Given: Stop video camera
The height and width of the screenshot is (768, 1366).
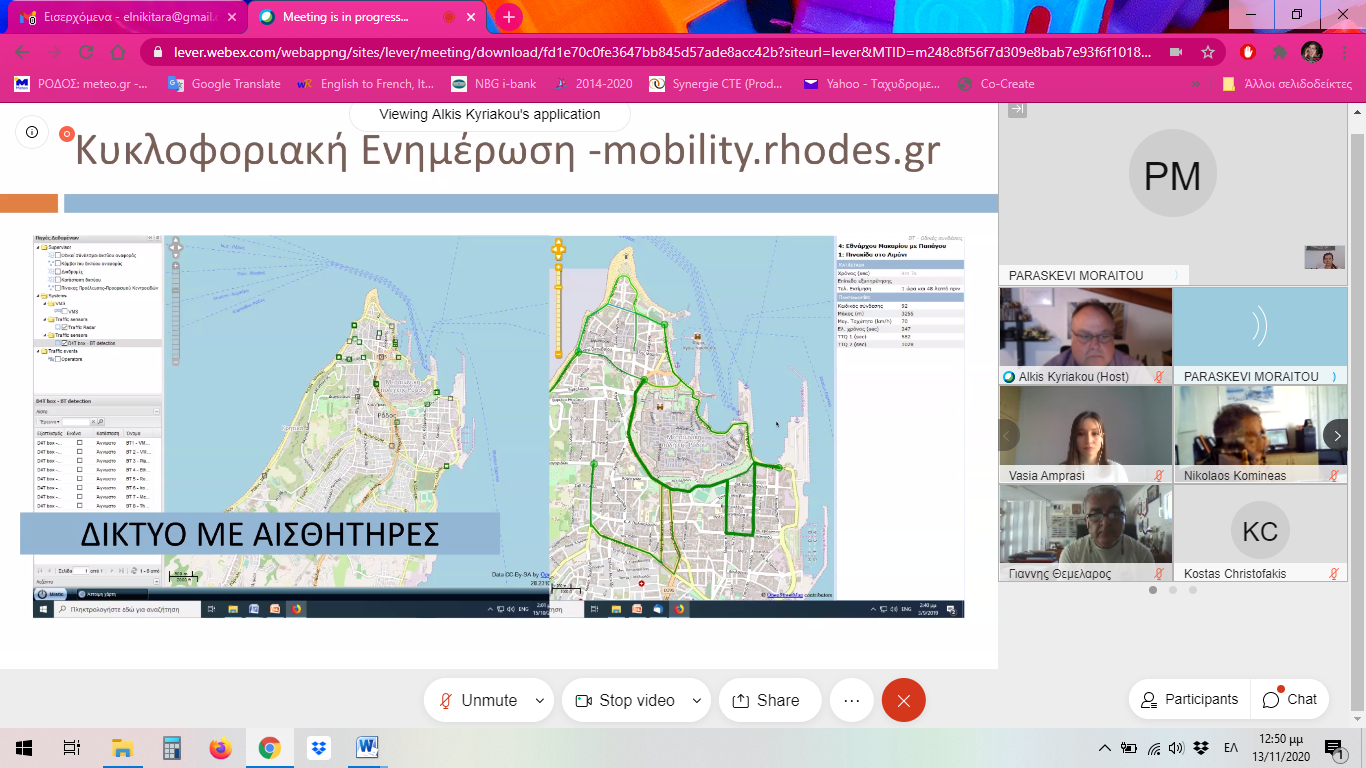Looking at the screenshot, I should (x=624, y=700).
